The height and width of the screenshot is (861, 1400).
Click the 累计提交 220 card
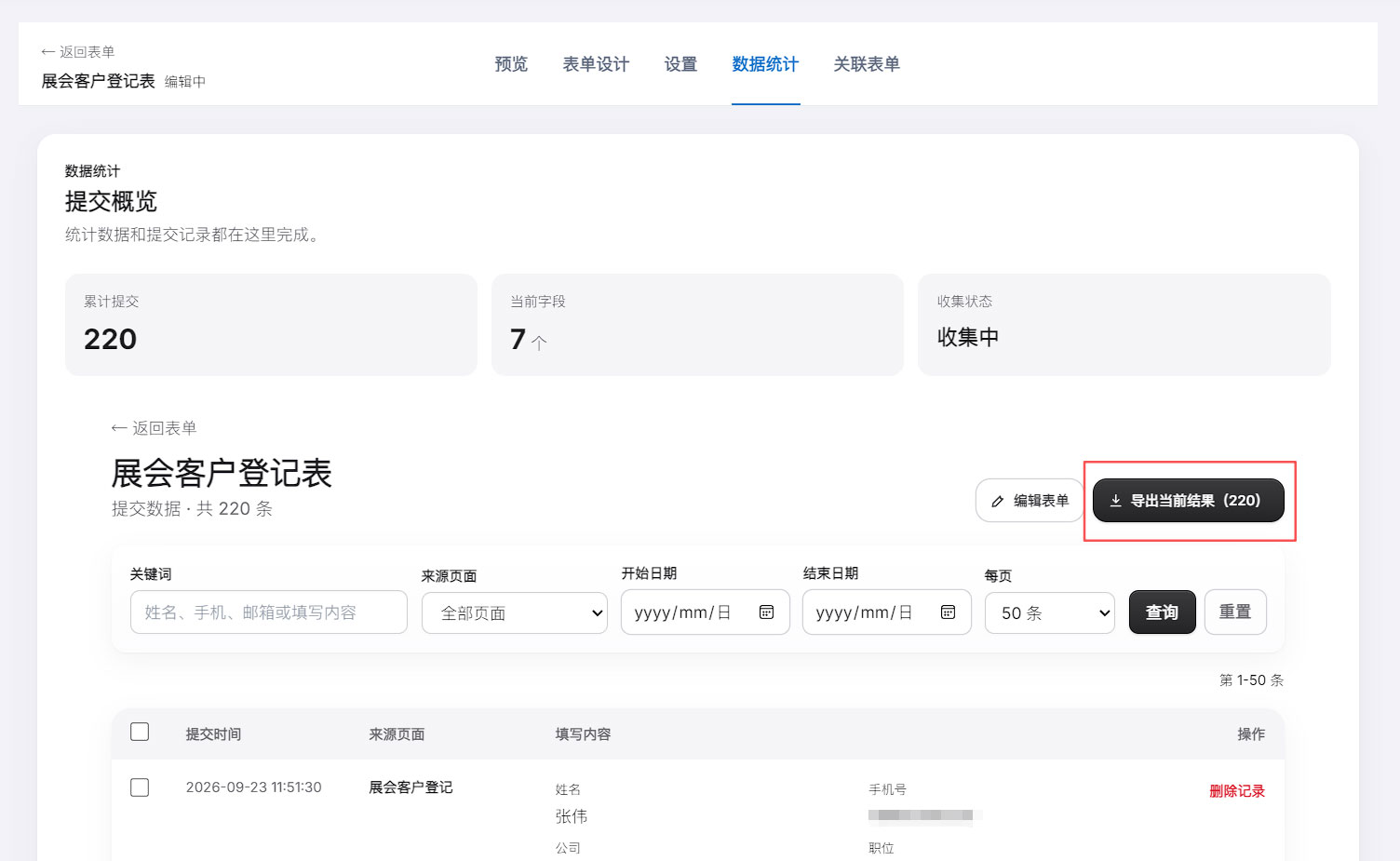[x=271, y=325]
